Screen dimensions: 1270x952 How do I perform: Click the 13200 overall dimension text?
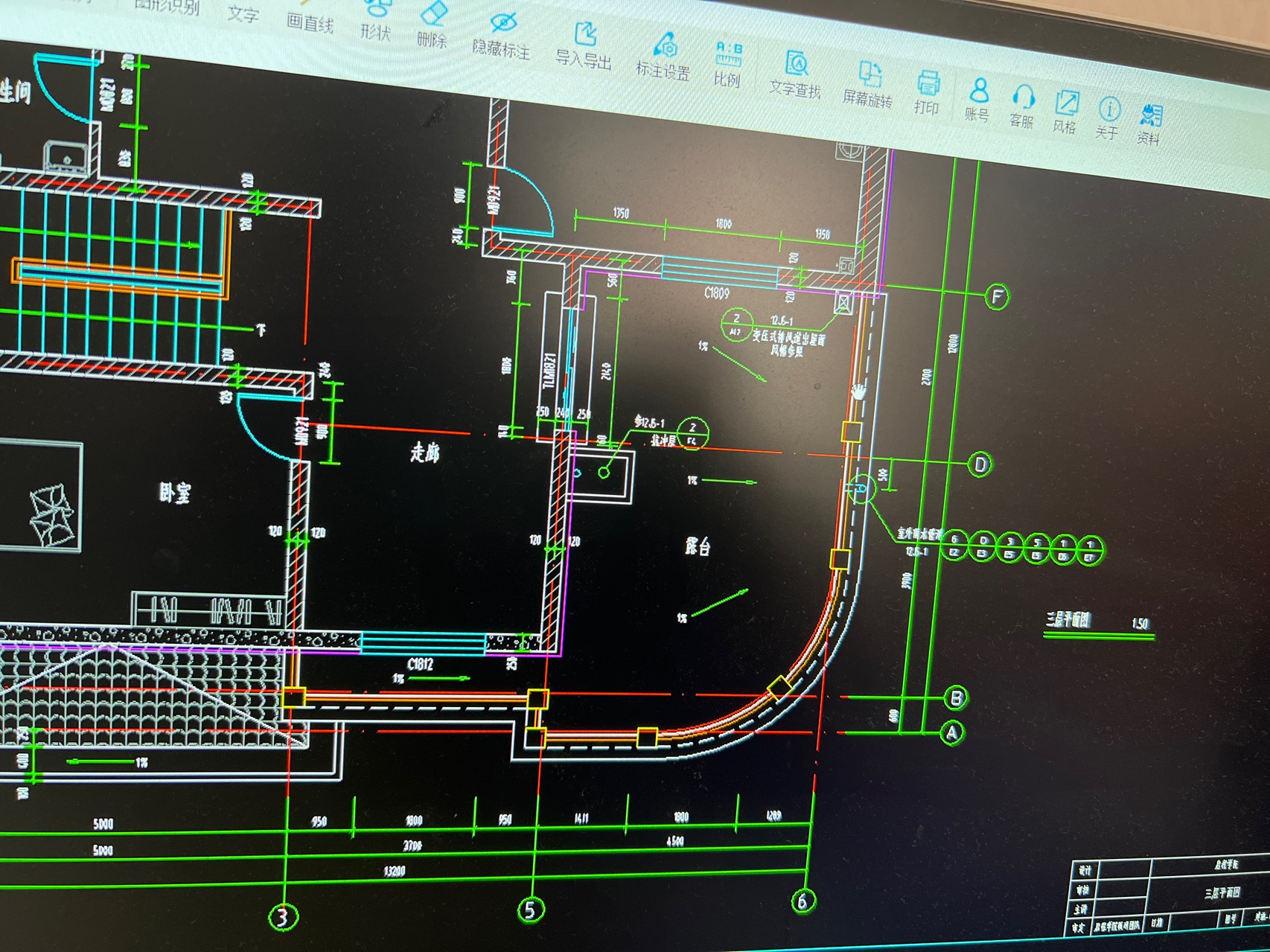394,871
